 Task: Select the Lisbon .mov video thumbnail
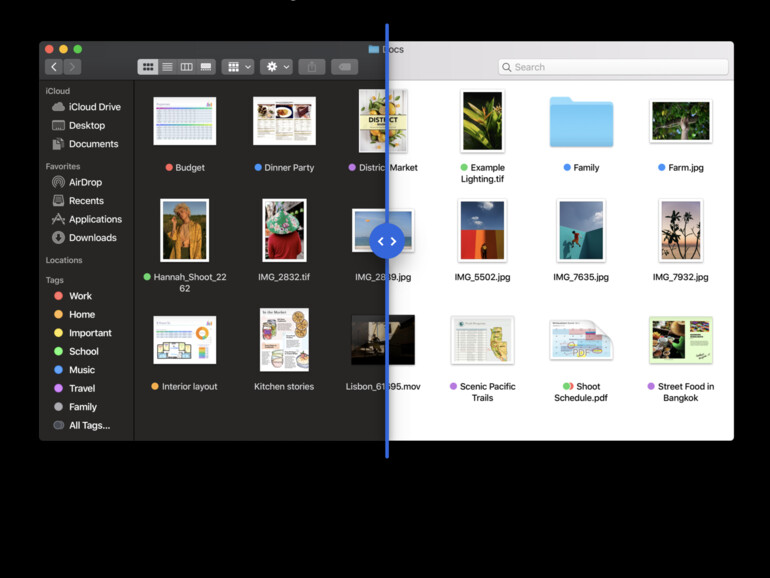tap(383, 340)
